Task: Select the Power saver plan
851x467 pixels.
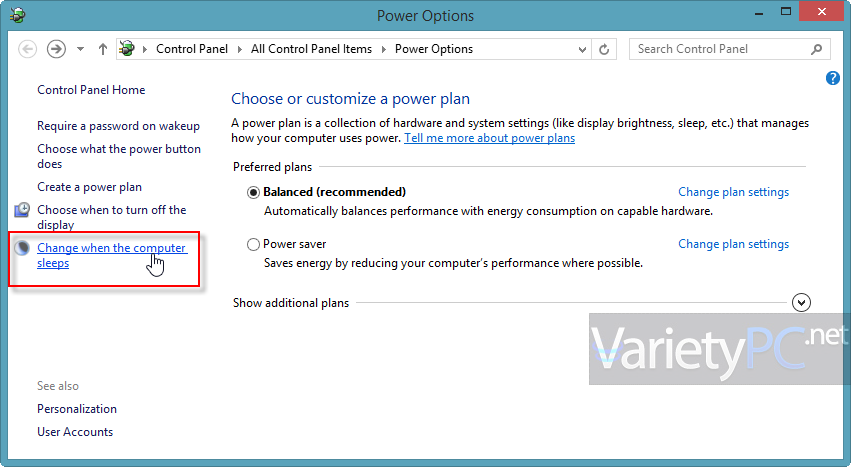Action: tap(253, 244)
